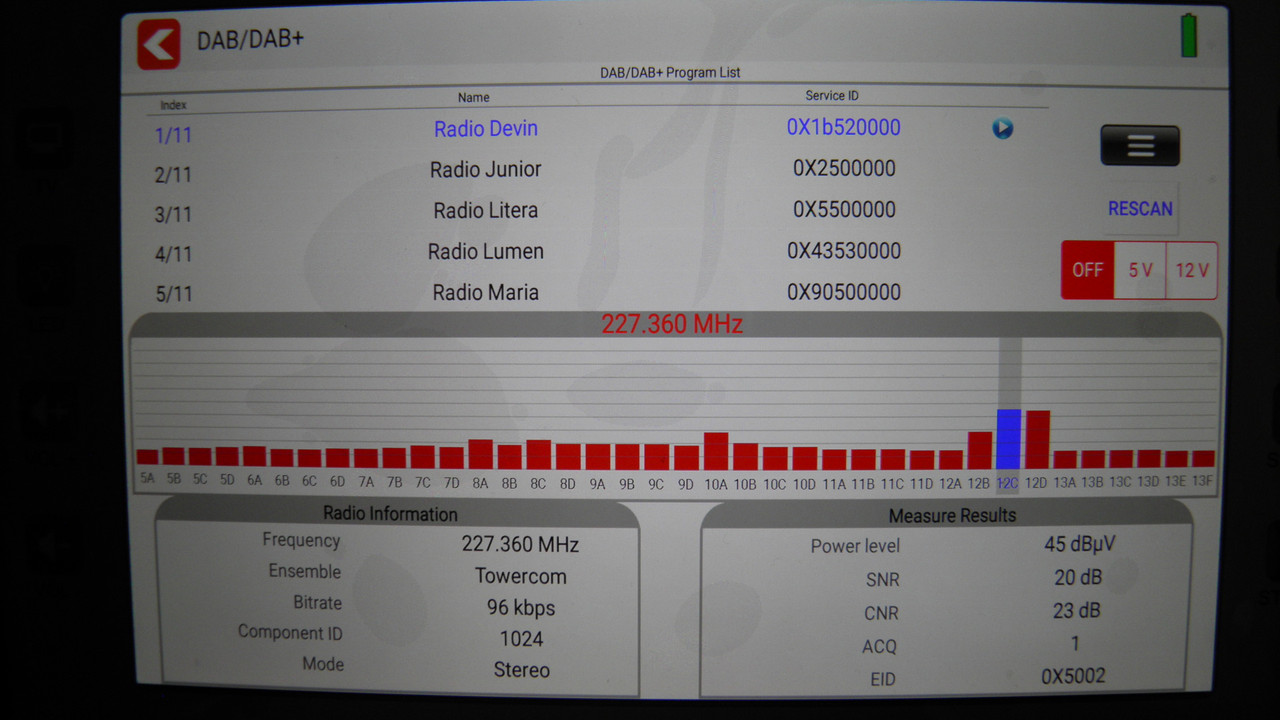The height and width of the screenshot is (720, 1280).
Task: Select the 12B channel bar
Action: (x=980, y=450)
